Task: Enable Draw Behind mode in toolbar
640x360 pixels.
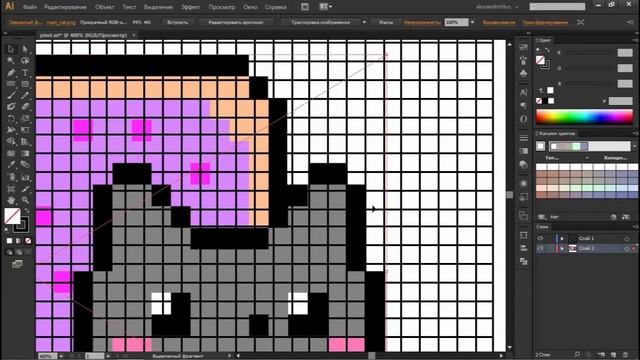Action: pos(19,252)
